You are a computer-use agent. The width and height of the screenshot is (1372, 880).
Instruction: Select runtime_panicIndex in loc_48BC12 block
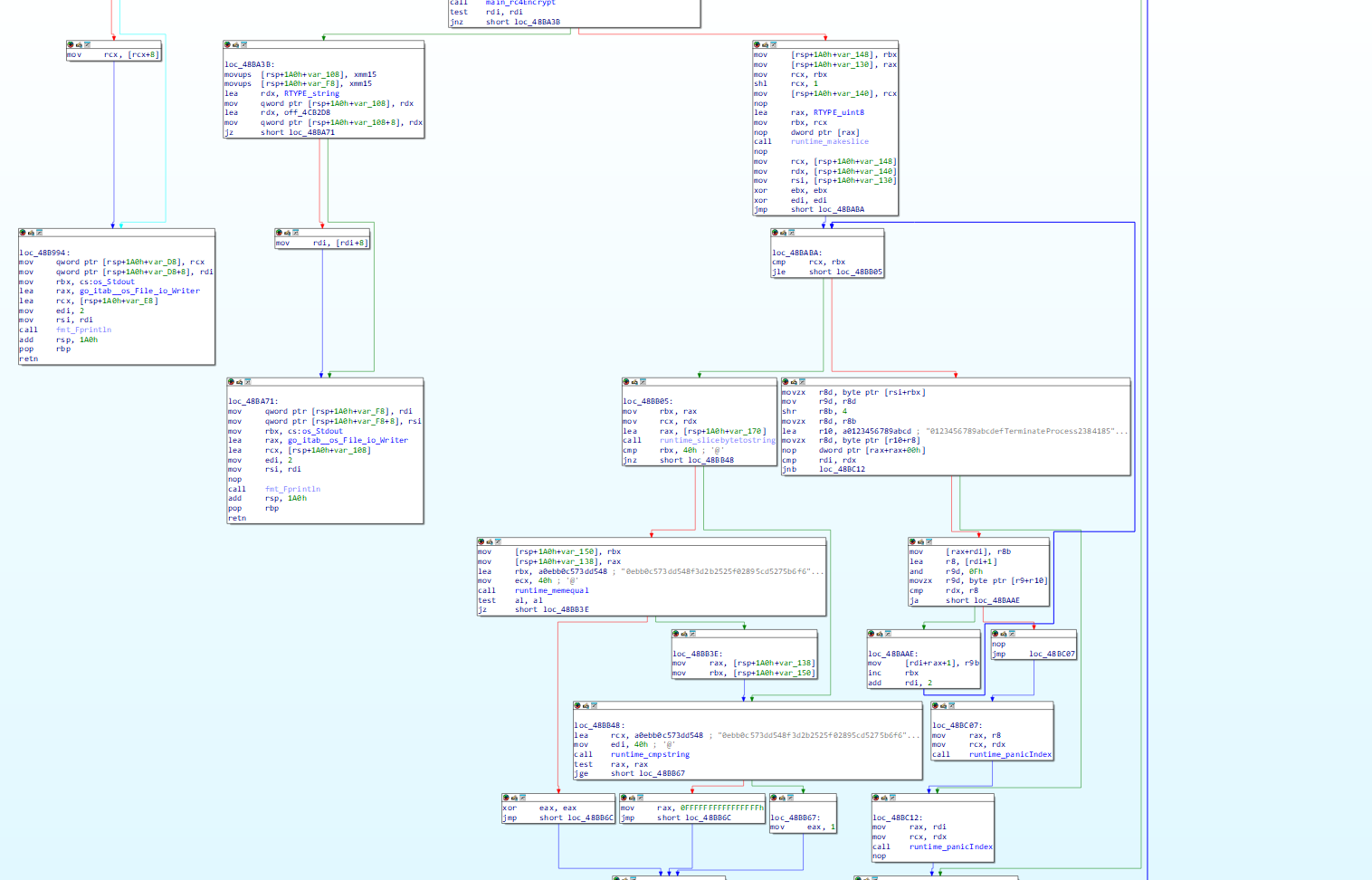coord(951,847)
